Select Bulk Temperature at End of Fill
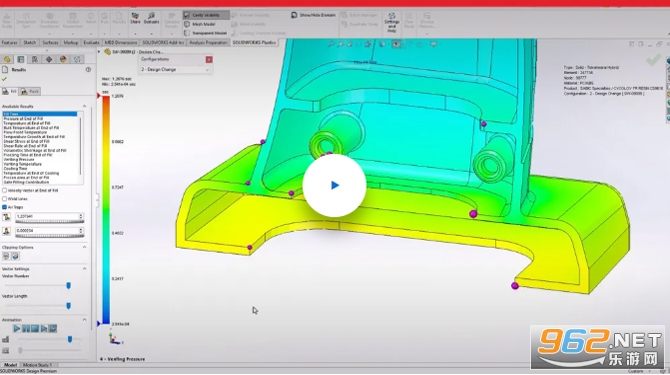Viewport: 670px width, 375px height. [x=31, y=128]
